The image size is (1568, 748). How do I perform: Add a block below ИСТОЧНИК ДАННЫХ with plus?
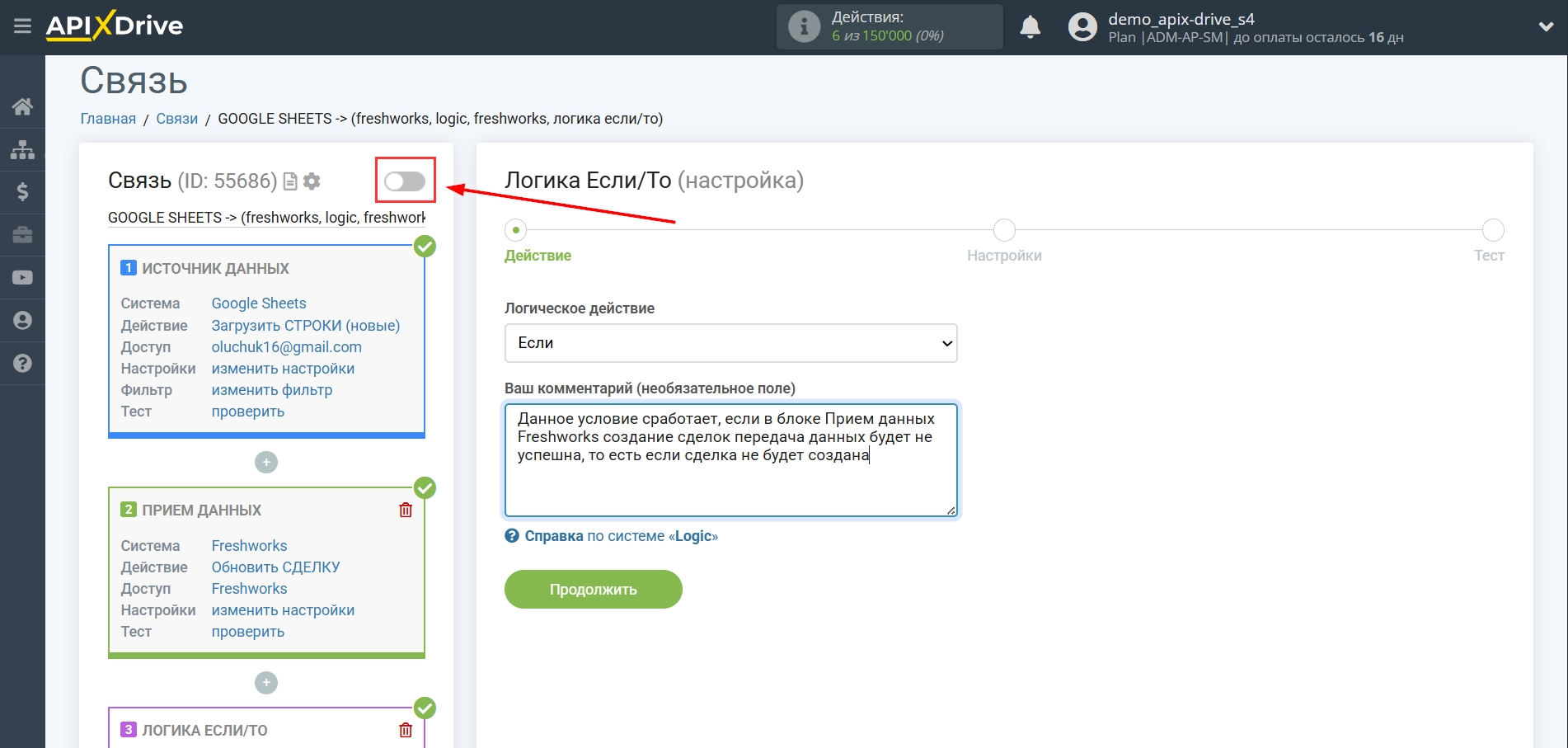pos(266,463)
